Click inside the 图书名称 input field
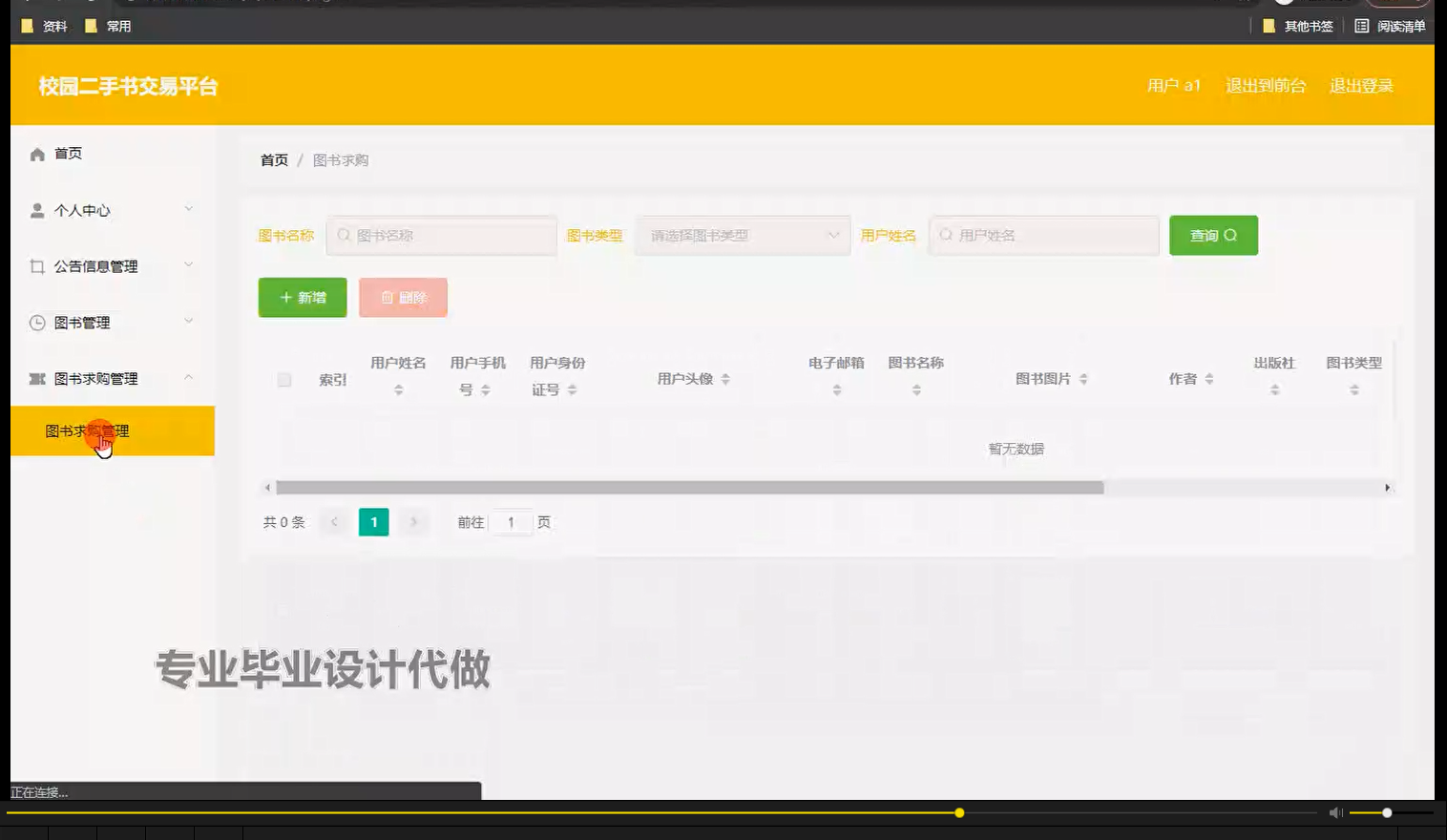Image resolution: width=1447 pixels, height=840 pixels. pyautogui.click(x=441, y=235)
